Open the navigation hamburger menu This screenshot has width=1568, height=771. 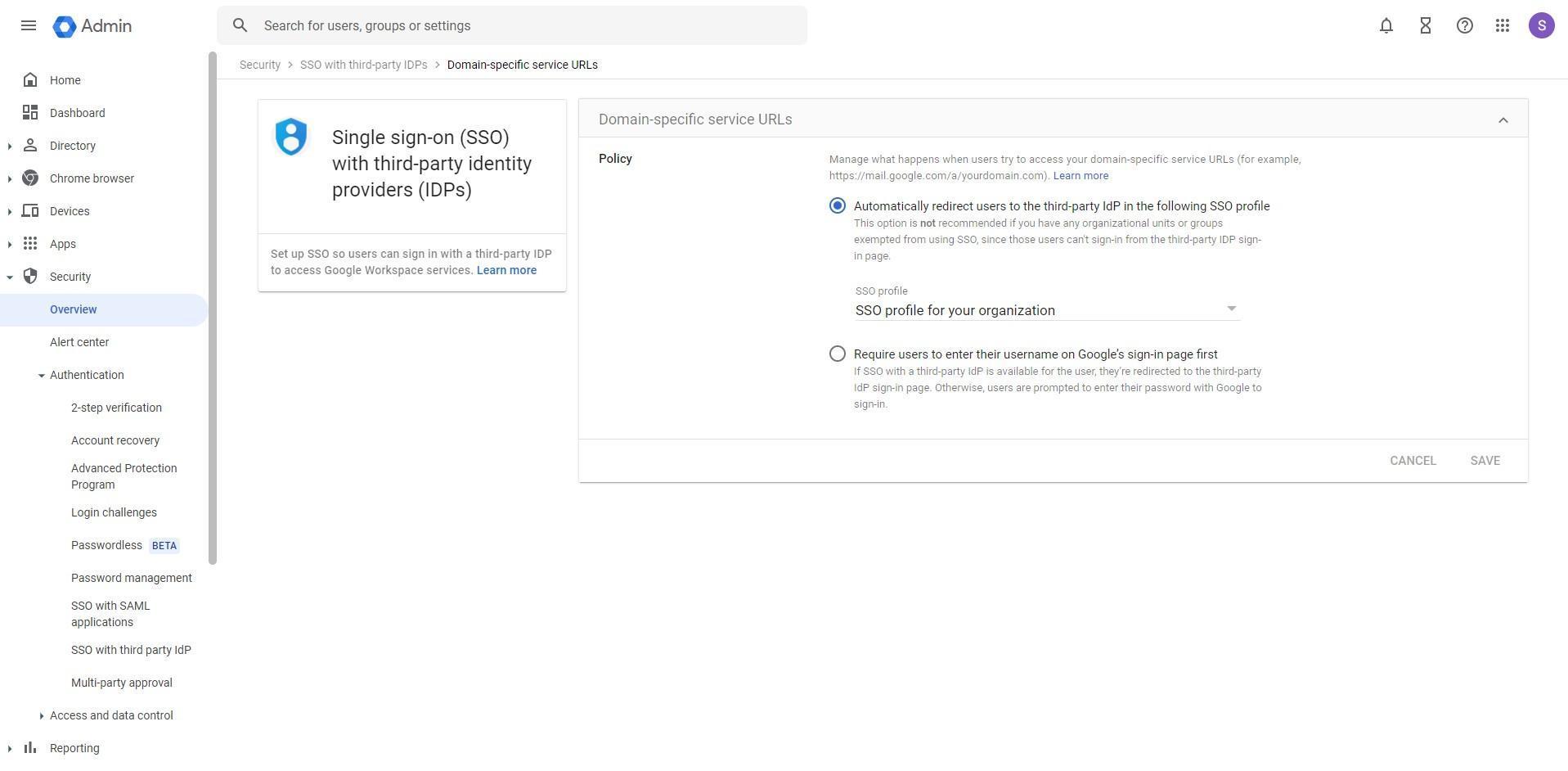(x=29, y=25)
